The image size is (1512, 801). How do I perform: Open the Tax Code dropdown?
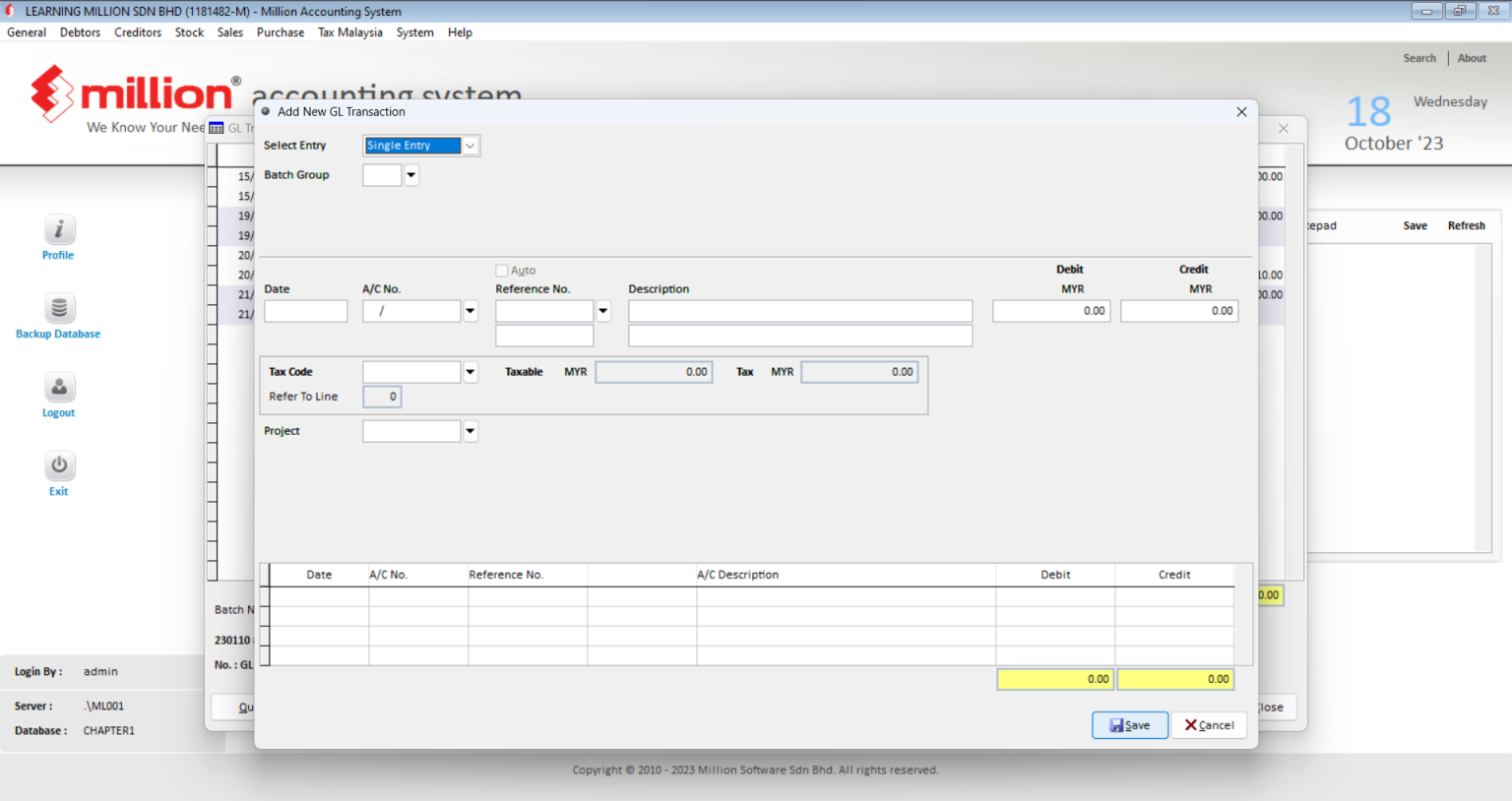coord(470,371)
